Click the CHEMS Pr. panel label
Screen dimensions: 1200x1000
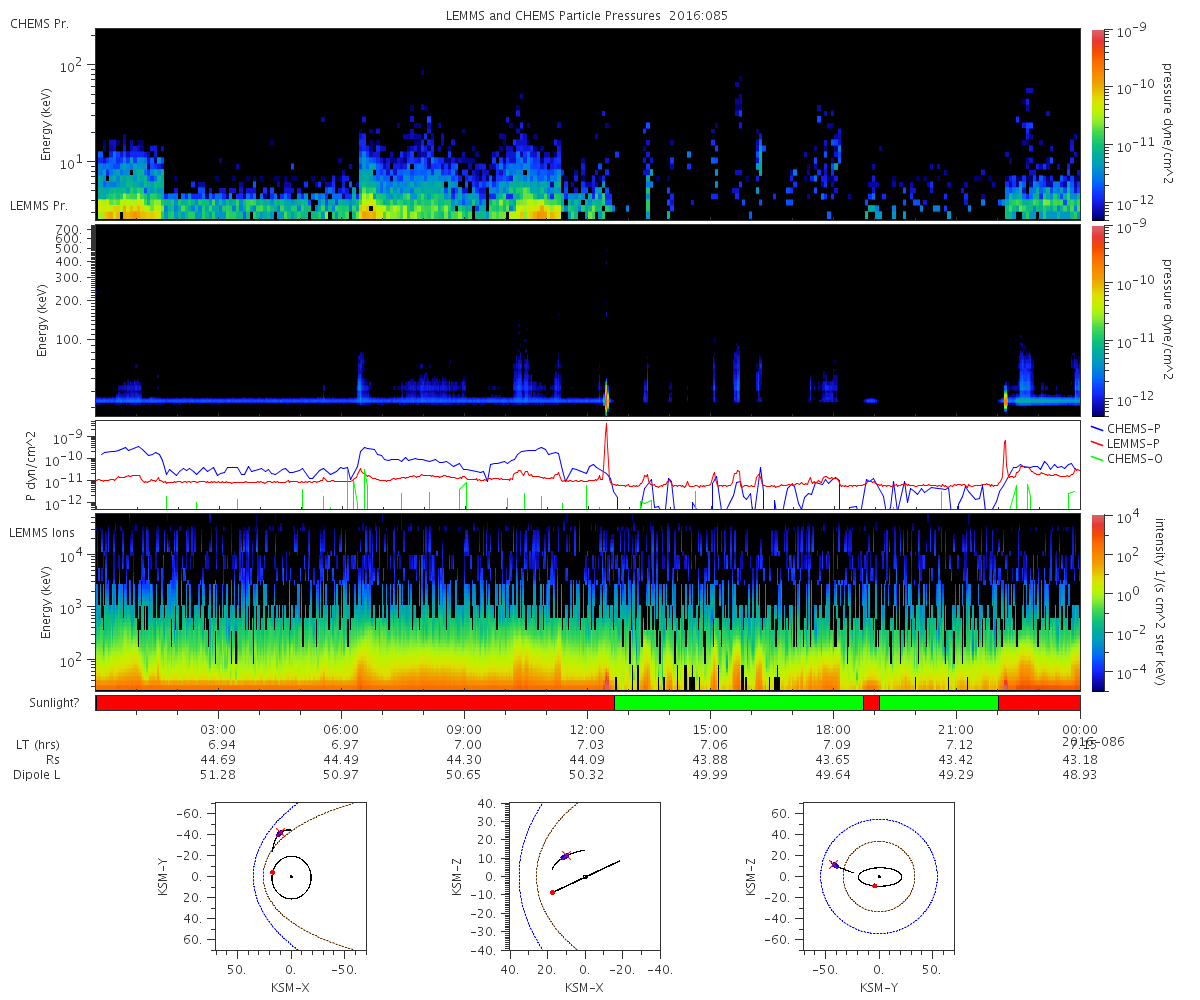click(x=39, y=23)
